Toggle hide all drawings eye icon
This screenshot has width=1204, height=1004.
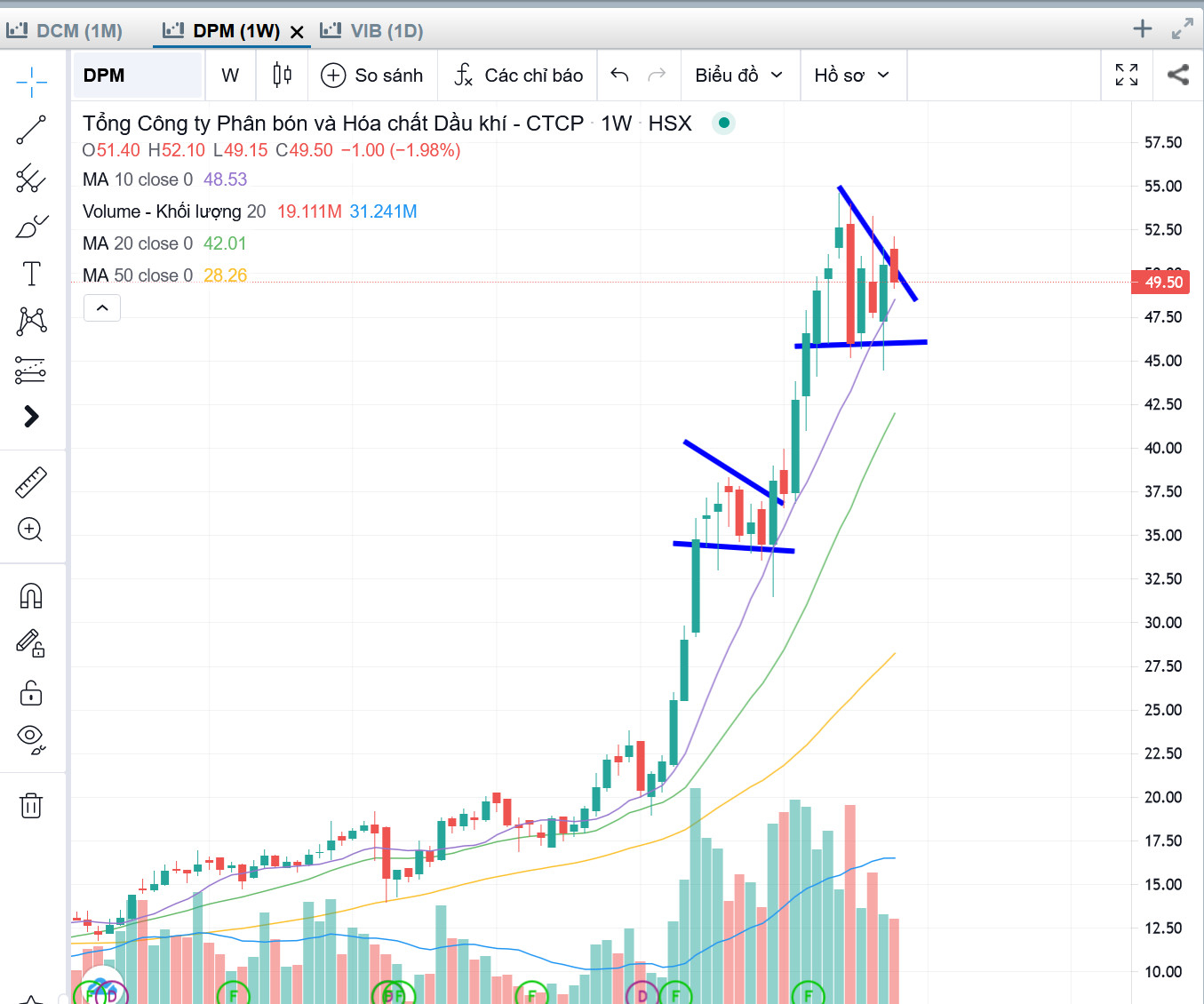pos(31,739)
